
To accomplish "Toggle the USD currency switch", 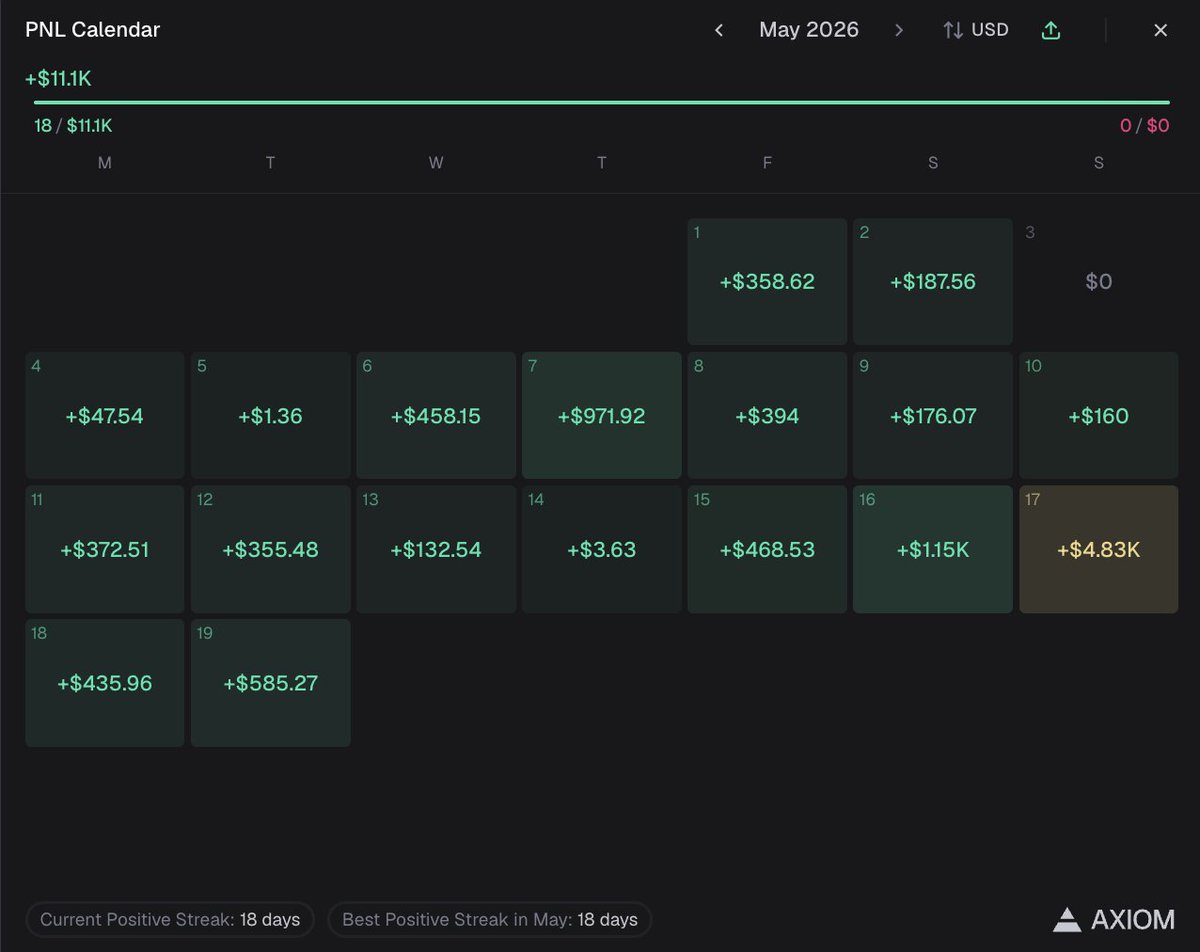I will click(976, 30).
